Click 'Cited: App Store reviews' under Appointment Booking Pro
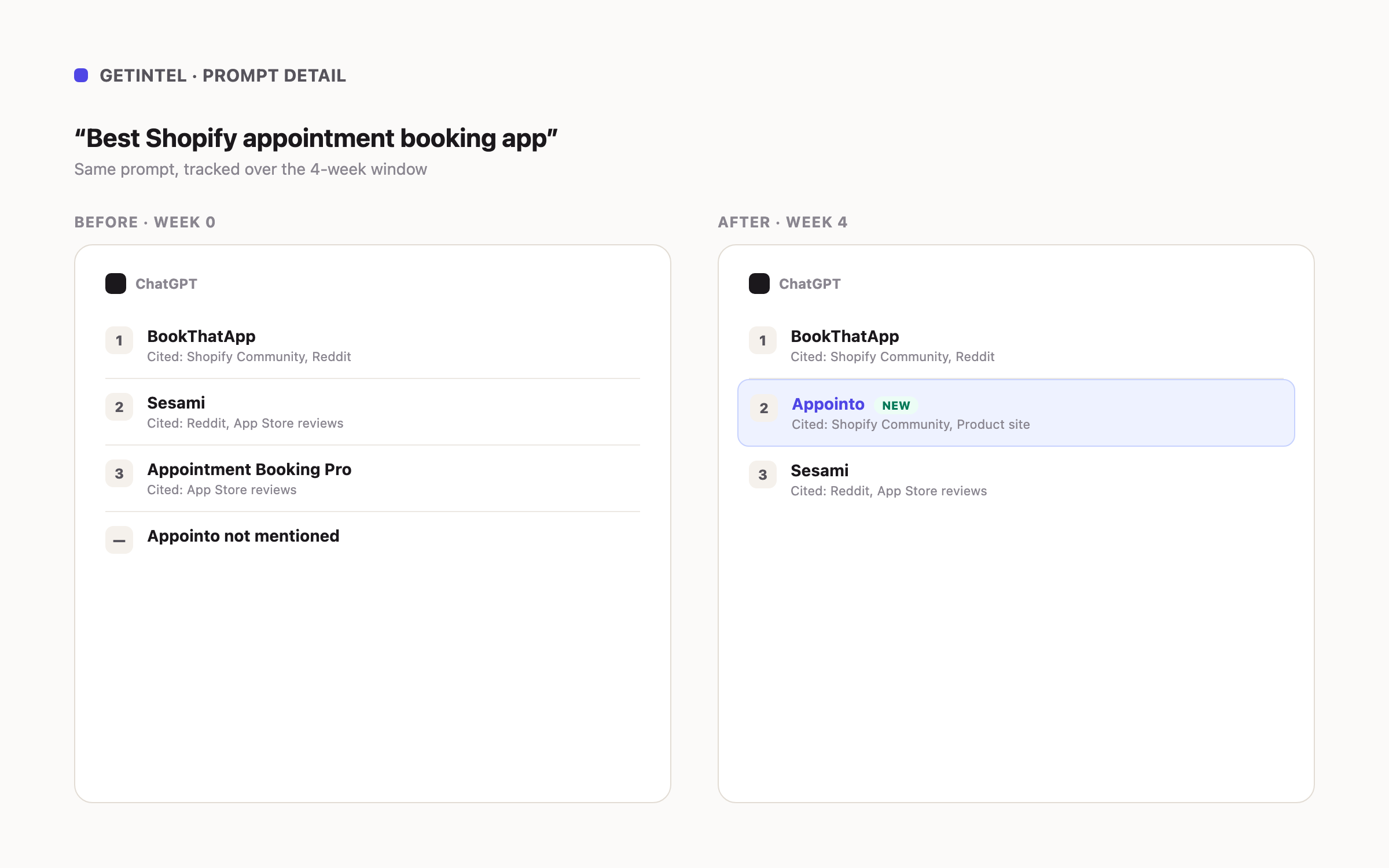The image size is (1389, 868). click(x=222, y=490)
